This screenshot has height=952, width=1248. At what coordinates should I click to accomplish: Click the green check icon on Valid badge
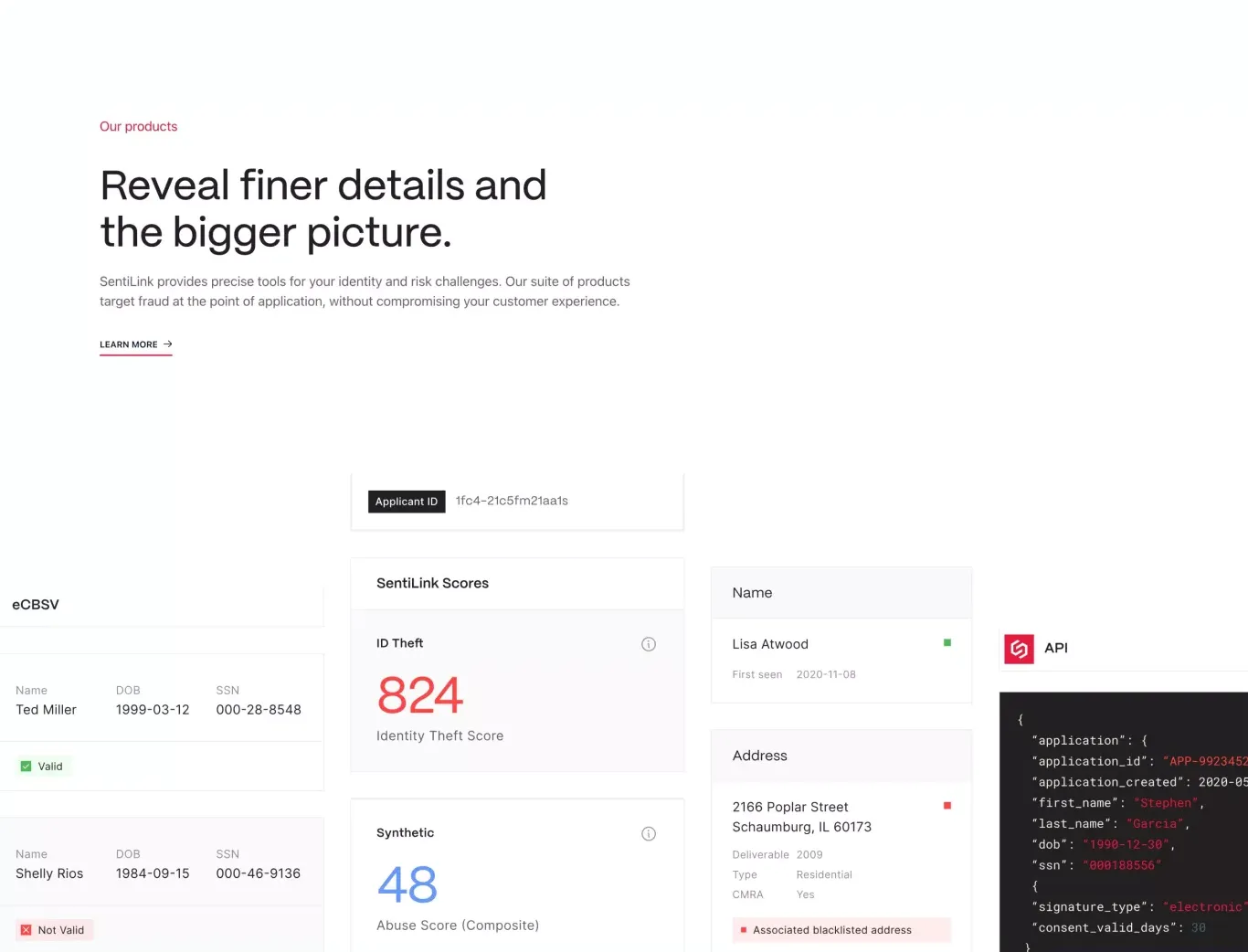[26, 767]
